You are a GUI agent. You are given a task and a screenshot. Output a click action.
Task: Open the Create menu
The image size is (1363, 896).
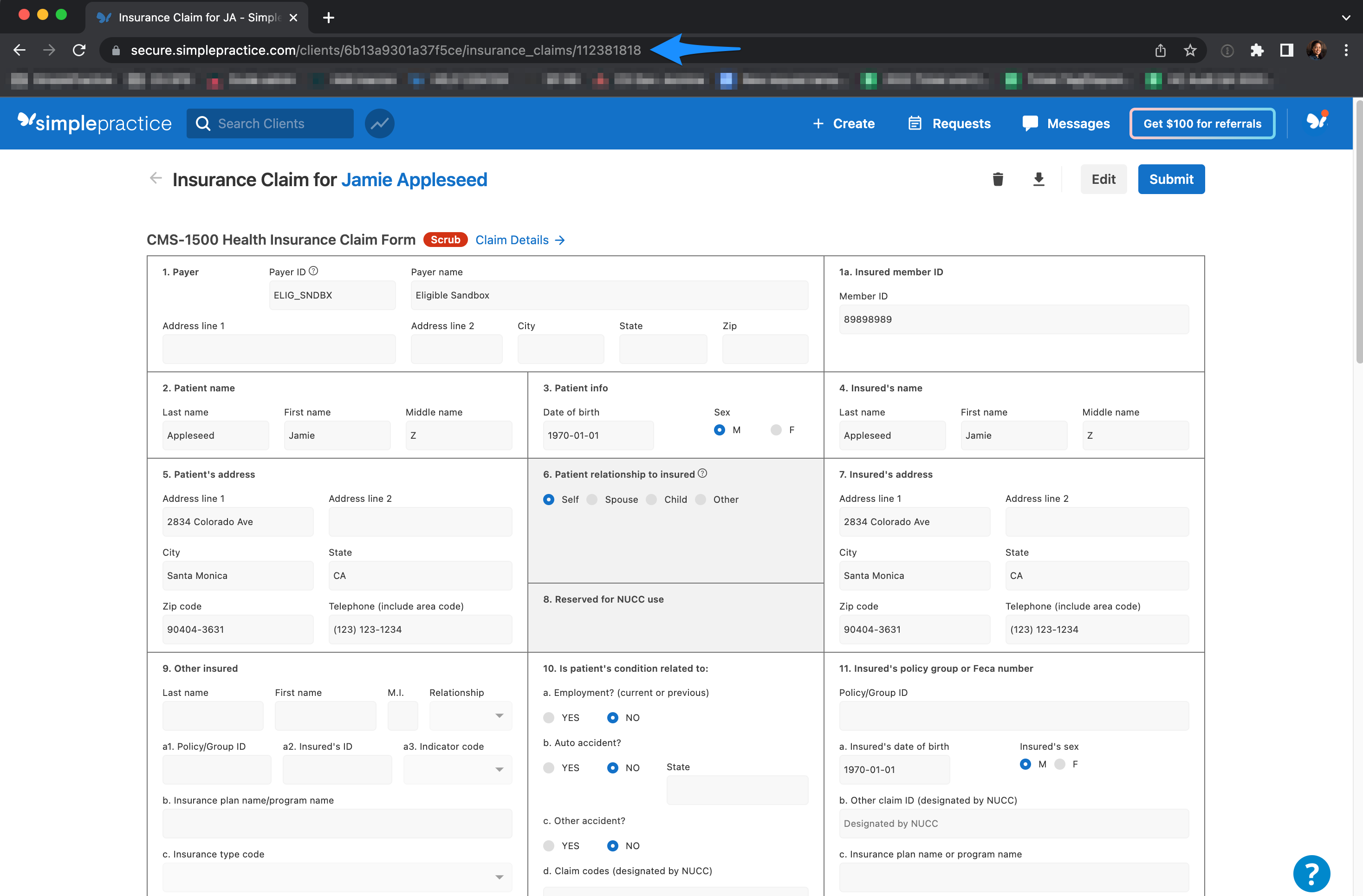pyautogui.click(x=844, y=123)
